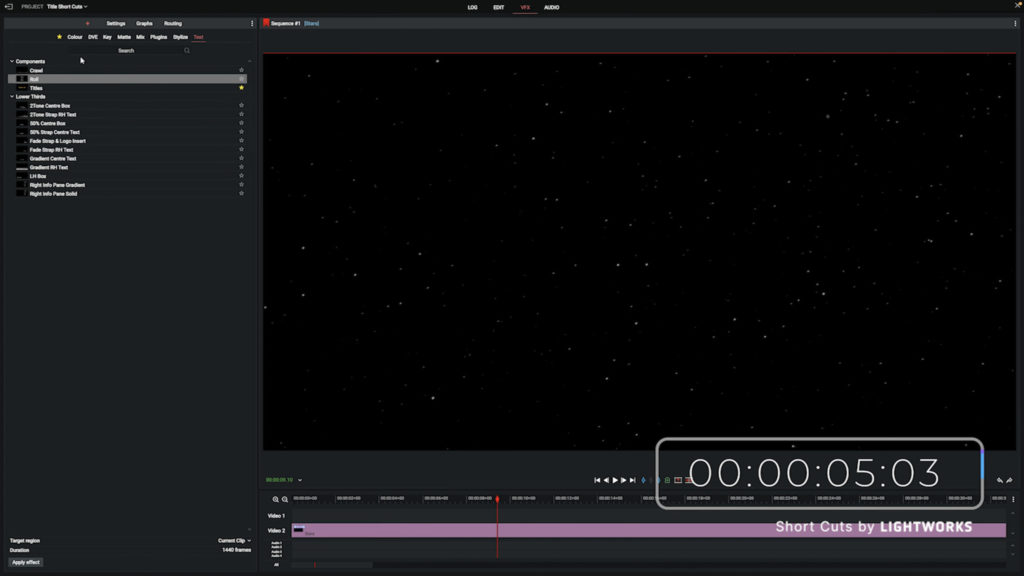This screenshot has width=1024, height=576.
Task: Open the effects panel three-dot menu
Action: pos(251,23)
